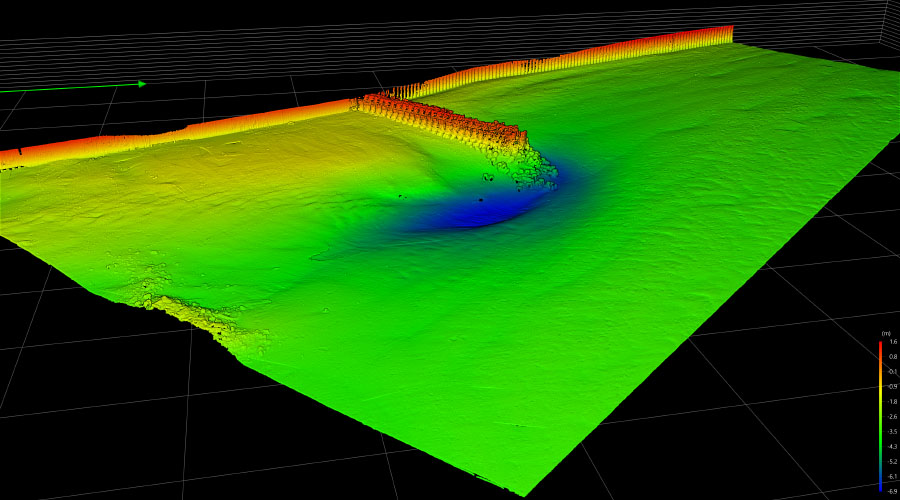
Task: Click the orange pile row in terrain center
Action: tap(440, 118)
